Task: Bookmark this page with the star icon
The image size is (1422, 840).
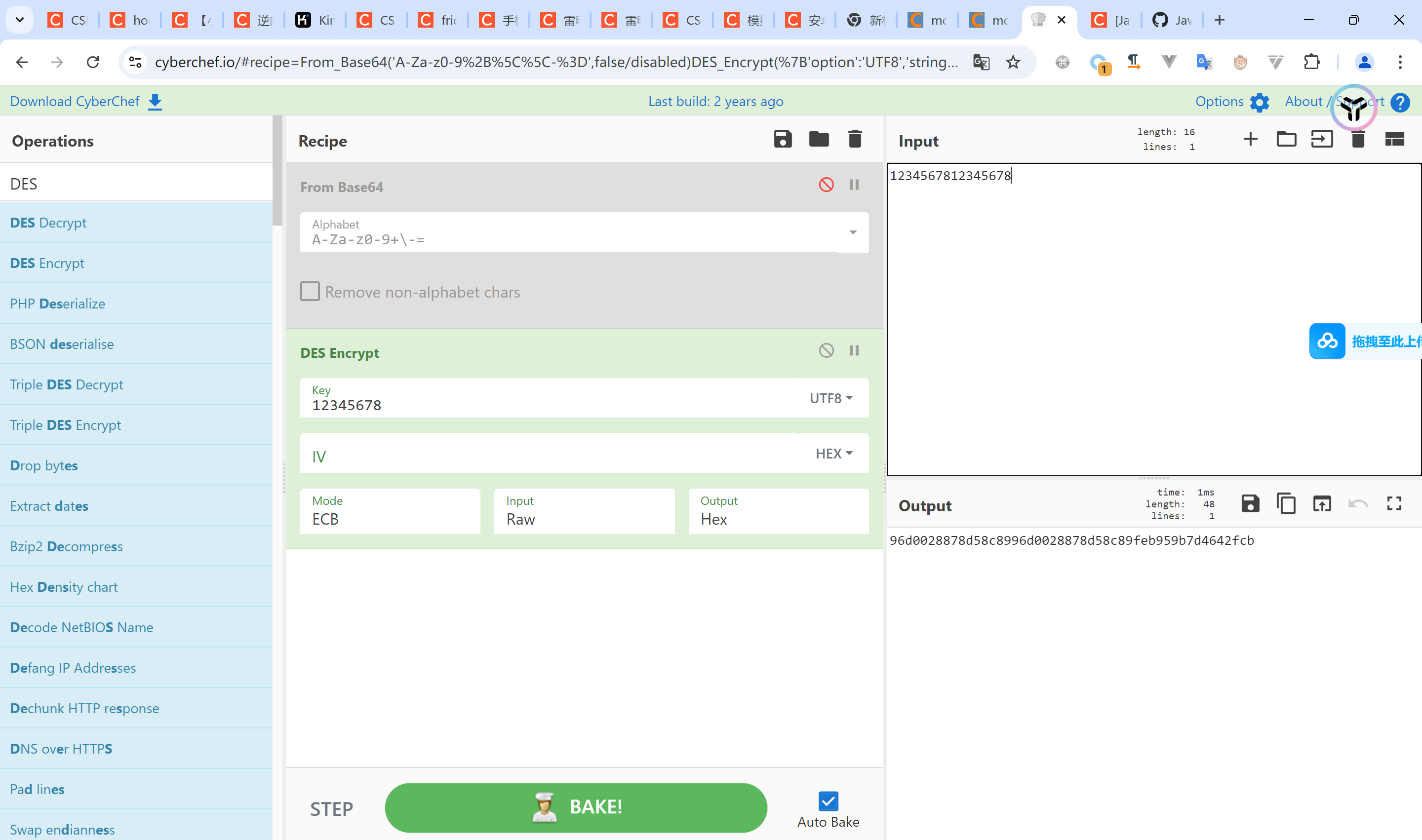Action: [x=1013, y=62]
